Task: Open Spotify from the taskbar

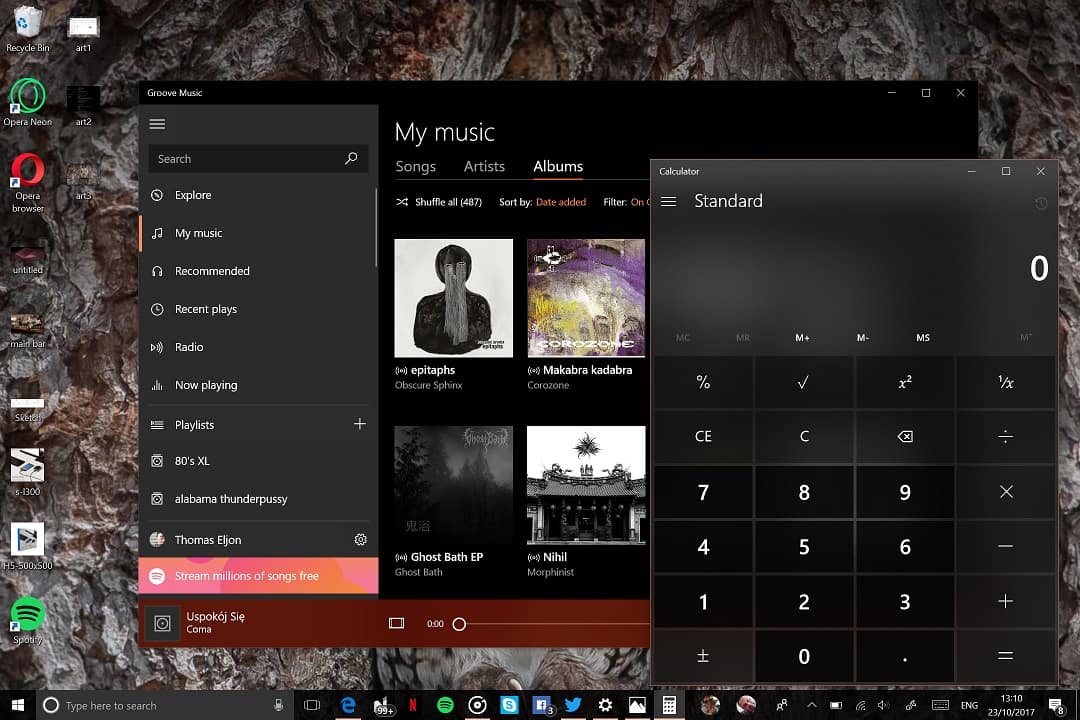Action: [445, 705]
